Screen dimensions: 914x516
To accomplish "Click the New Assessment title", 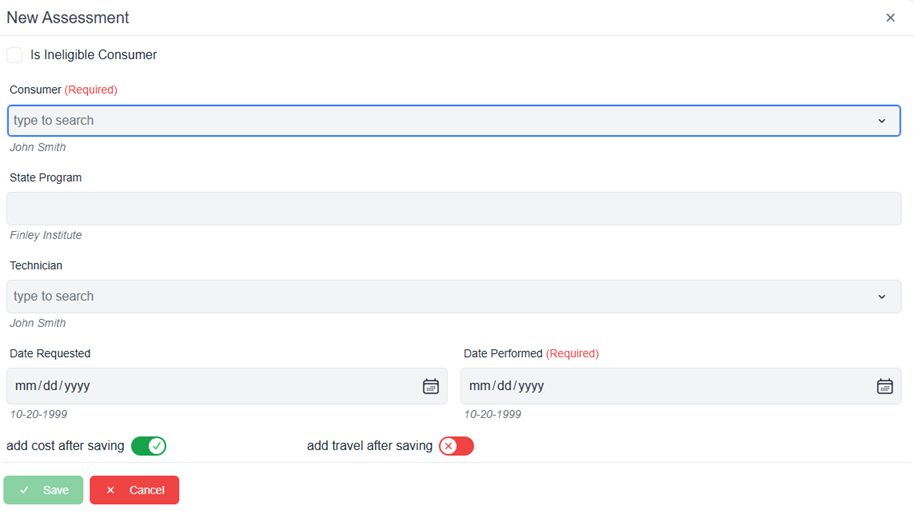I will [x=68, y=17].
